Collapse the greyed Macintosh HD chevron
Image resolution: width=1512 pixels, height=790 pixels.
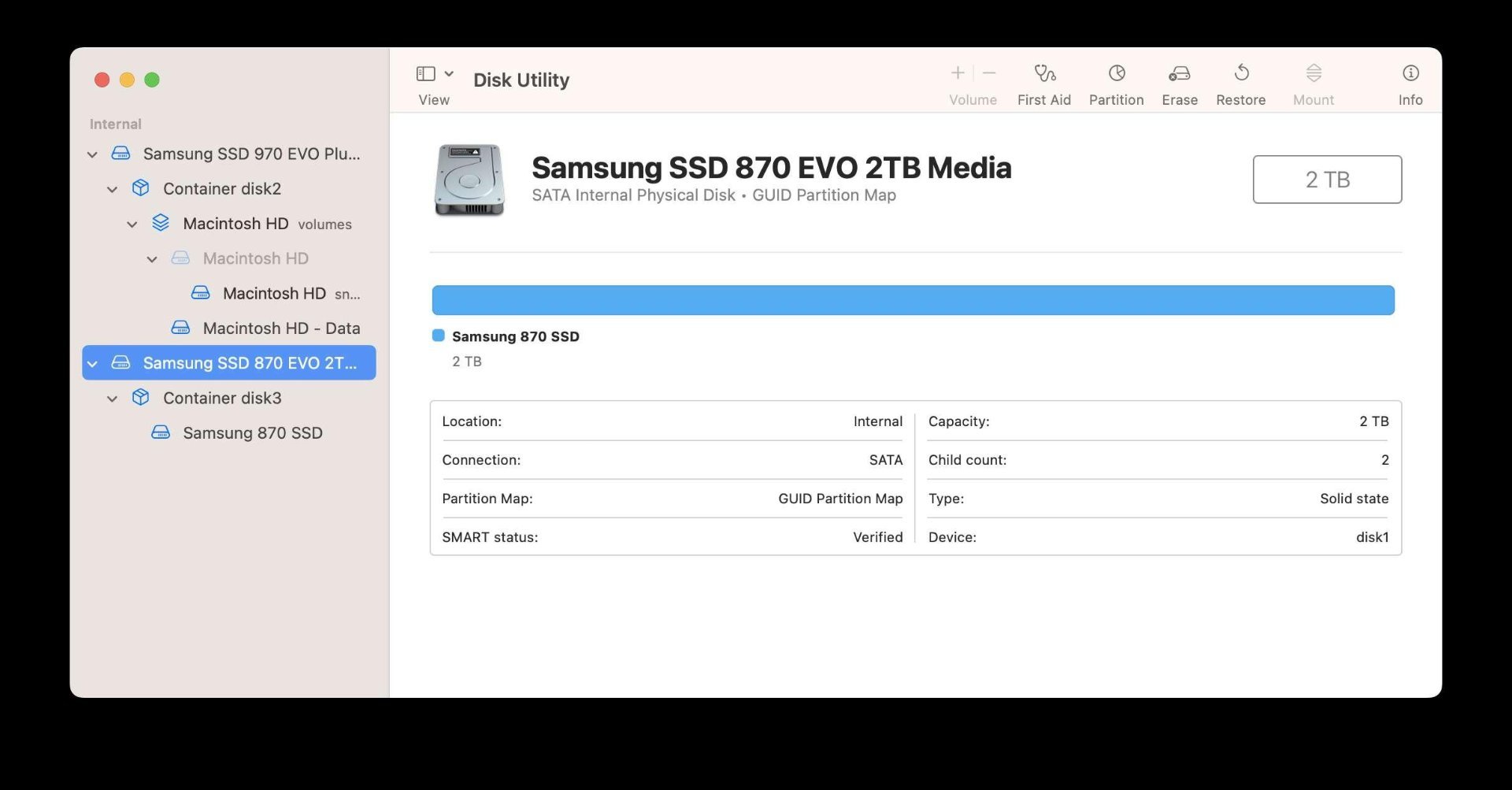pyautogui.click(x=152, y=259)
